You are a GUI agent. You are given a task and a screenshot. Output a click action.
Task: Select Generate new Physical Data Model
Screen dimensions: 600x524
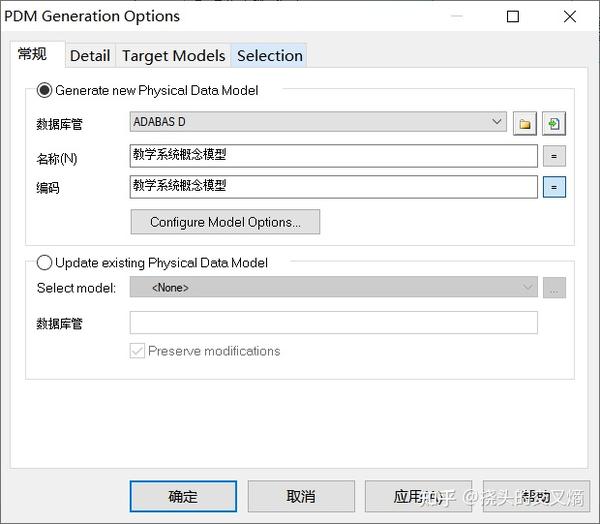coord(45,90)
